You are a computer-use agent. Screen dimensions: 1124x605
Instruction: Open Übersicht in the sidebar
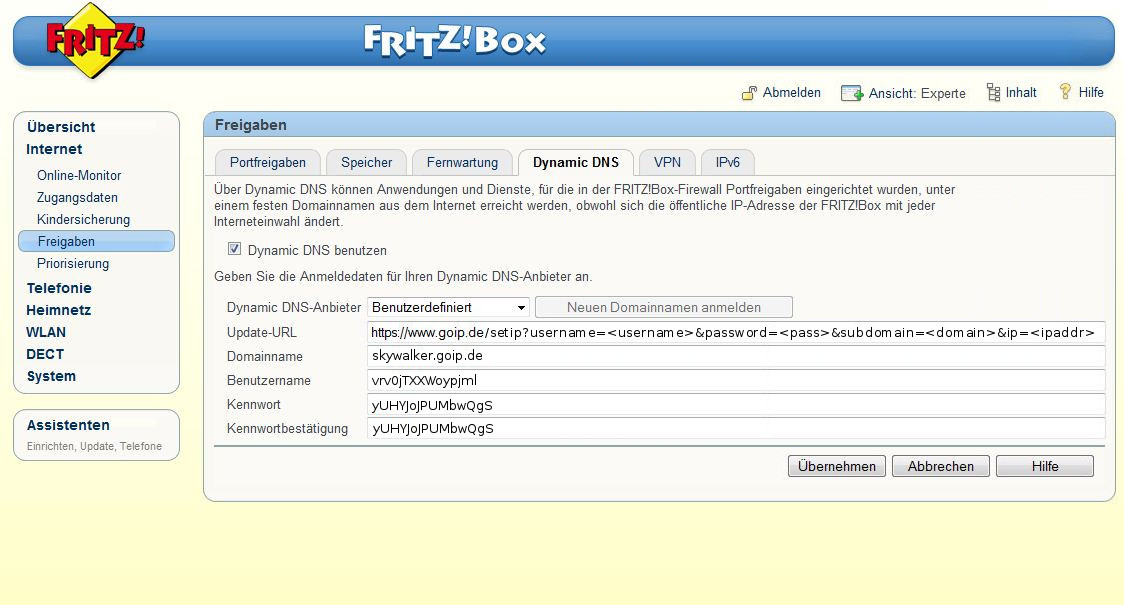pos(61,127)
